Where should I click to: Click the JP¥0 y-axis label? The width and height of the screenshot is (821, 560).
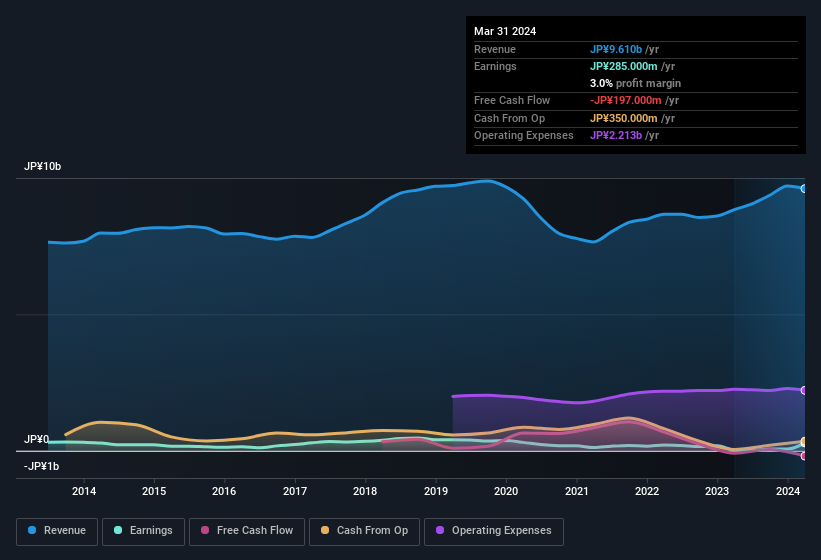click(x=36, y=439)
